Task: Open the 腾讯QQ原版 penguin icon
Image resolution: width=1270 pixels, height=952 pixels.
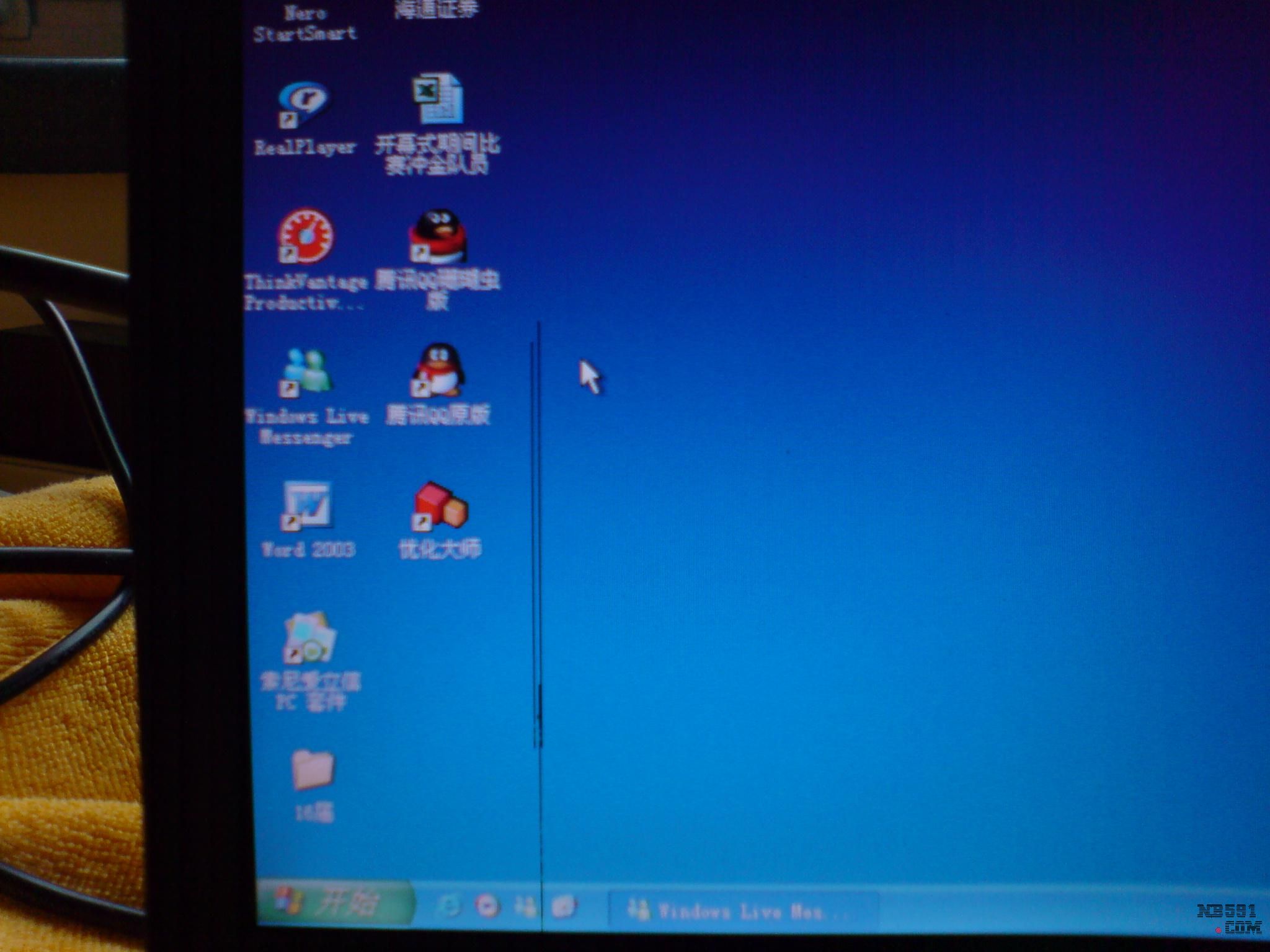Action: (438, 371)
